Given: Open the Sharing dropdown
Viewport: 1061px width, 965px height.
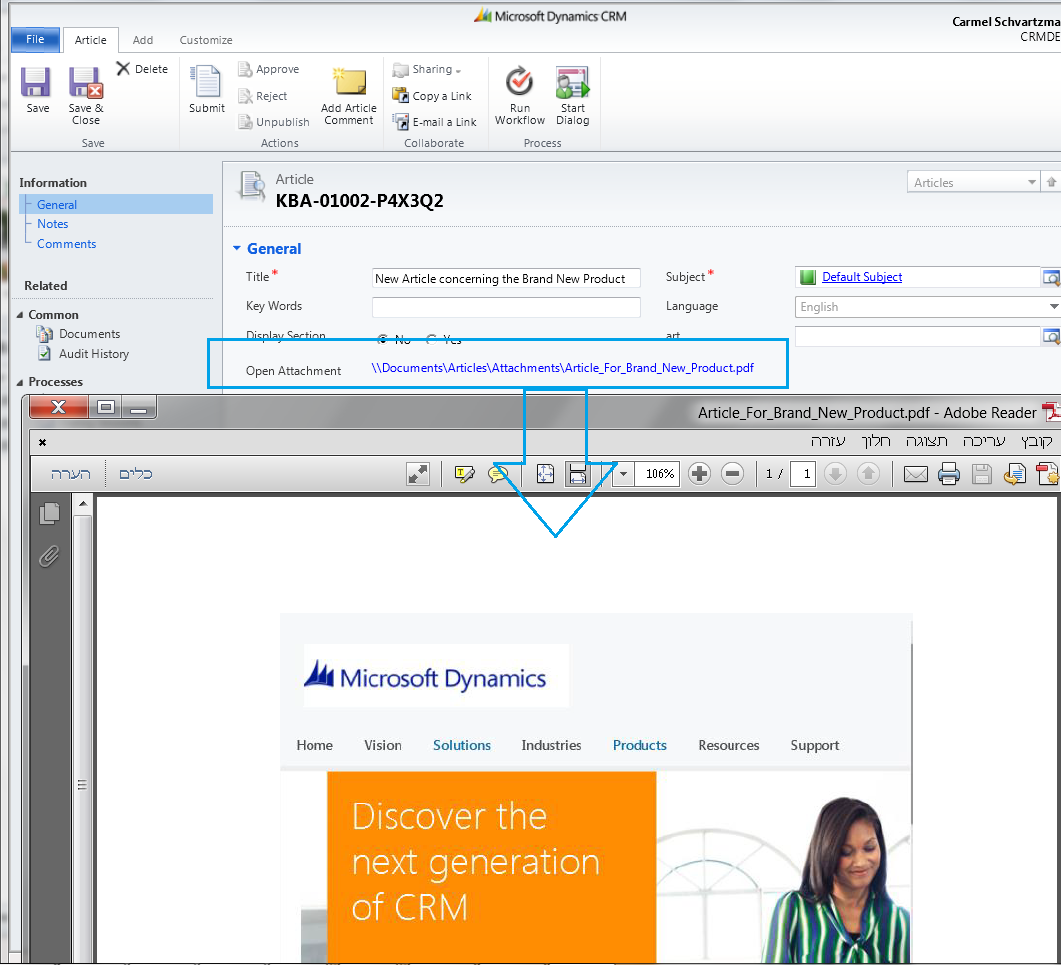Looking at the screenshot, I should pyautogui.click(x=428, y=70).
